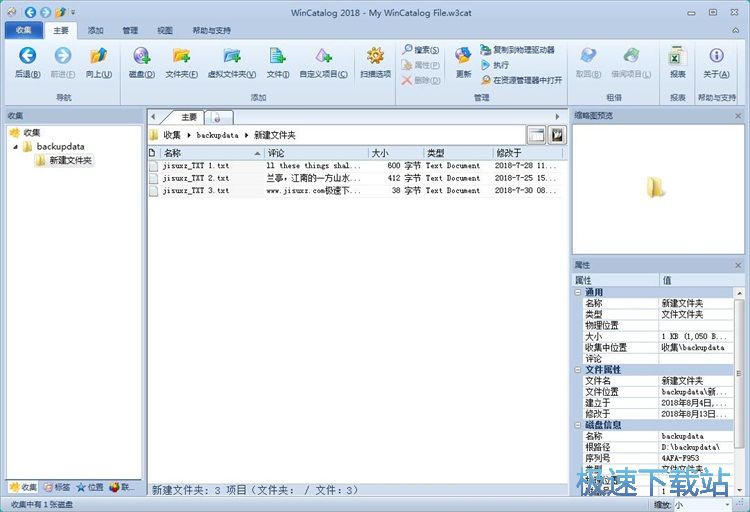Click quick access Back icon in title bar
Screen dimensions: 750x512
point(30,12)
